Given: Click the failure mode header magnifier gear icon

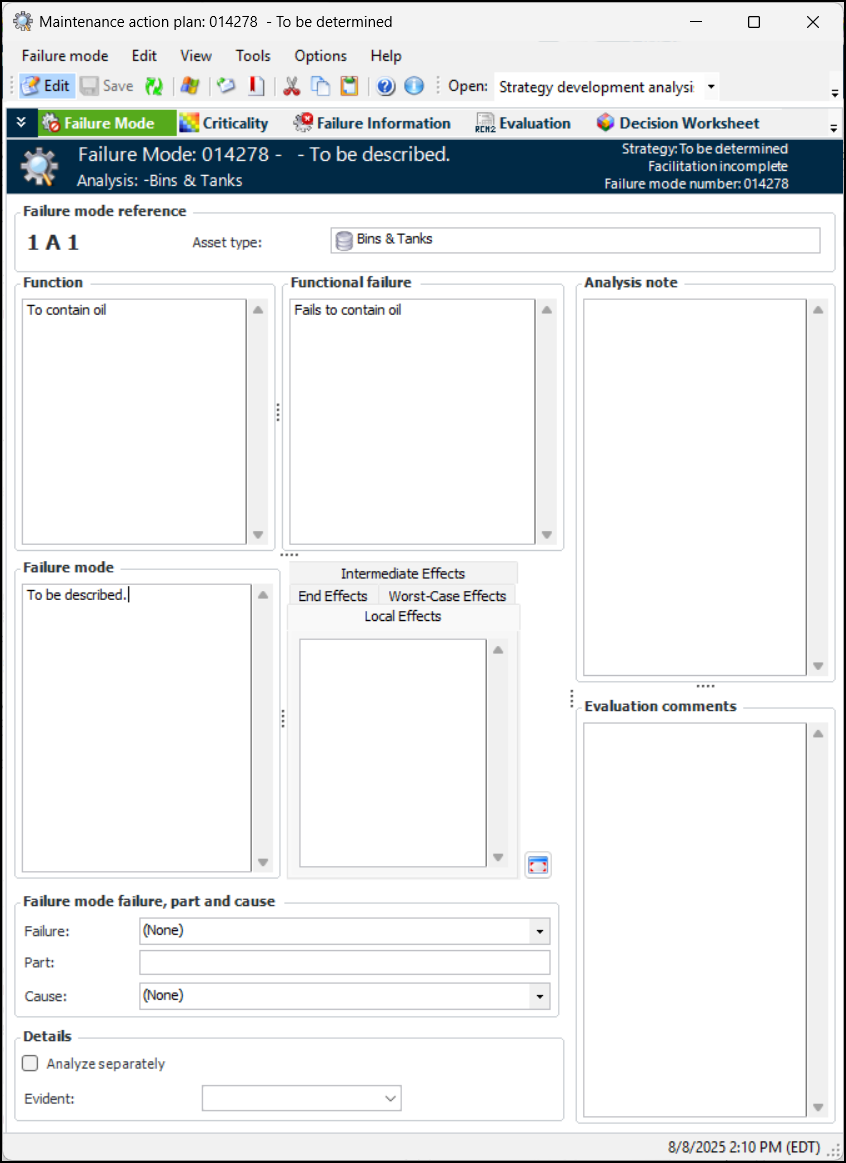Looking at the screenshot, I should pos(38,167).
